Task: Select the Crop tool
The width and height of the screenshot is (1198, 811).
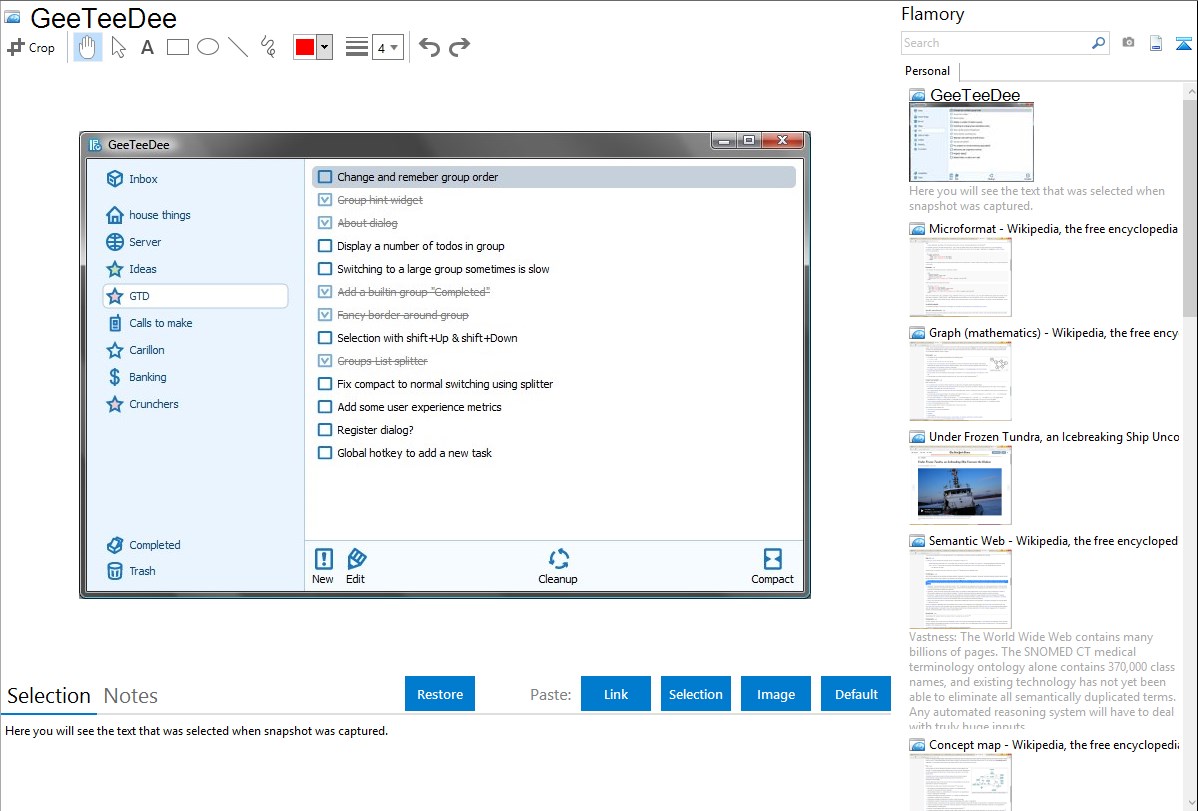Action: [x=31, y=47]
